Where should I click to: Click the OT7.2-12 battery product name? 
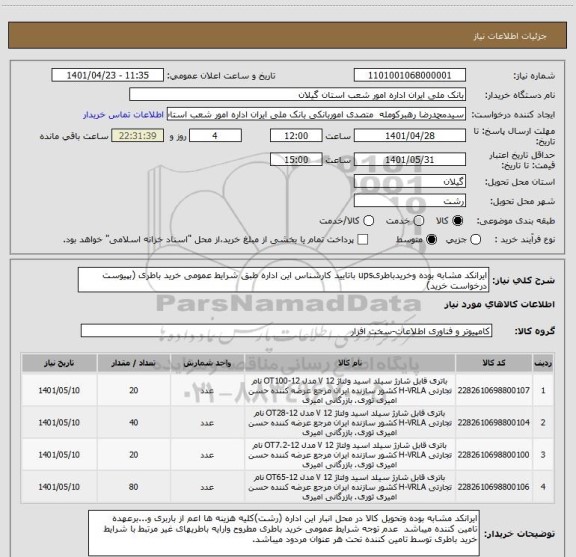[x=350, y=455]
